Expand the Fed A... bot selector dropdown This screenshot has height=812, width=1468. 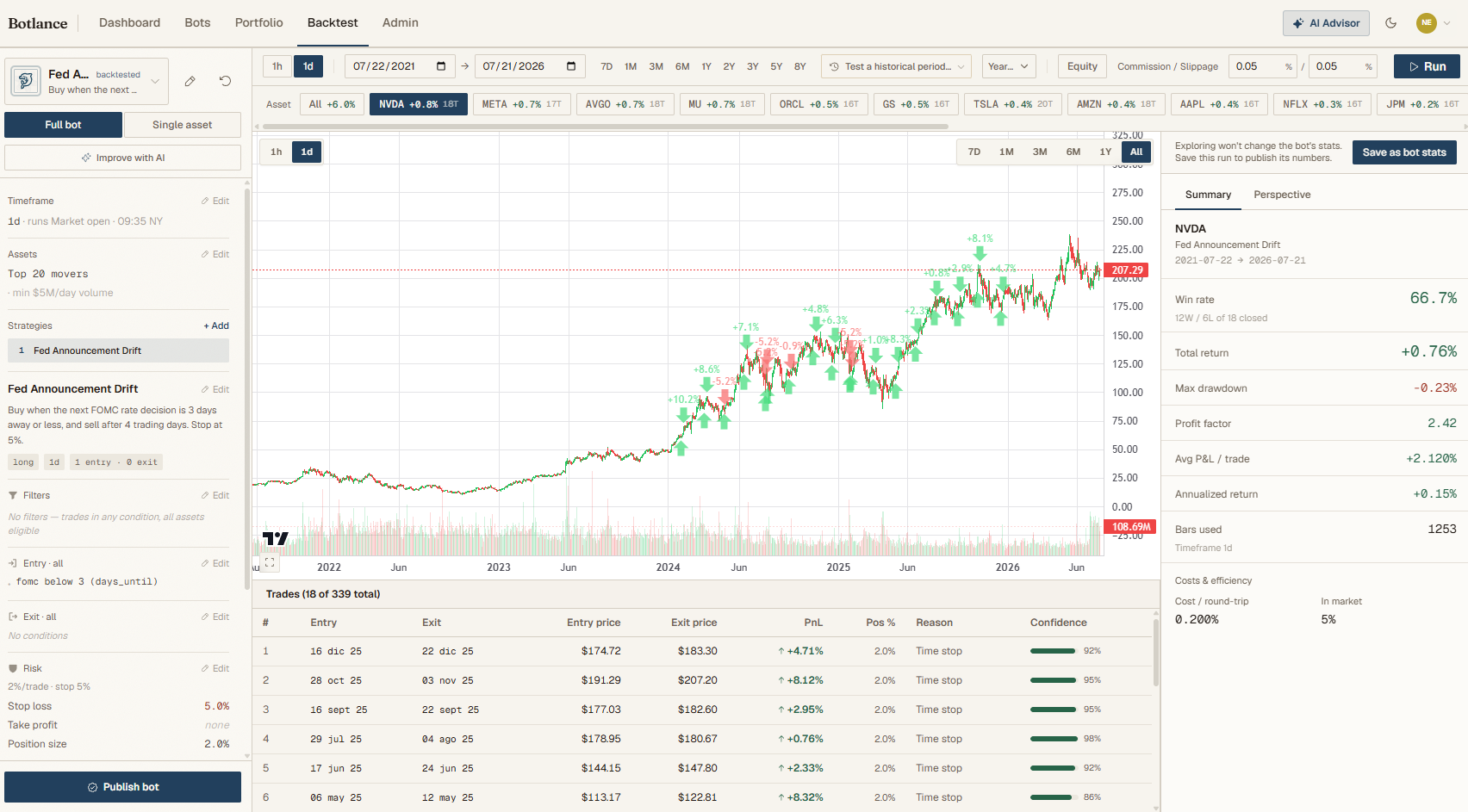coord(155,82)
